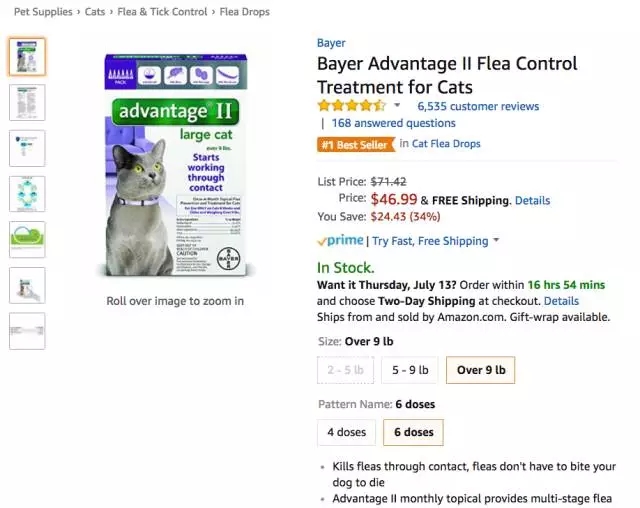Open the Bayer brand link
Viewport: 640px width, 508px height.
point(331,43)
